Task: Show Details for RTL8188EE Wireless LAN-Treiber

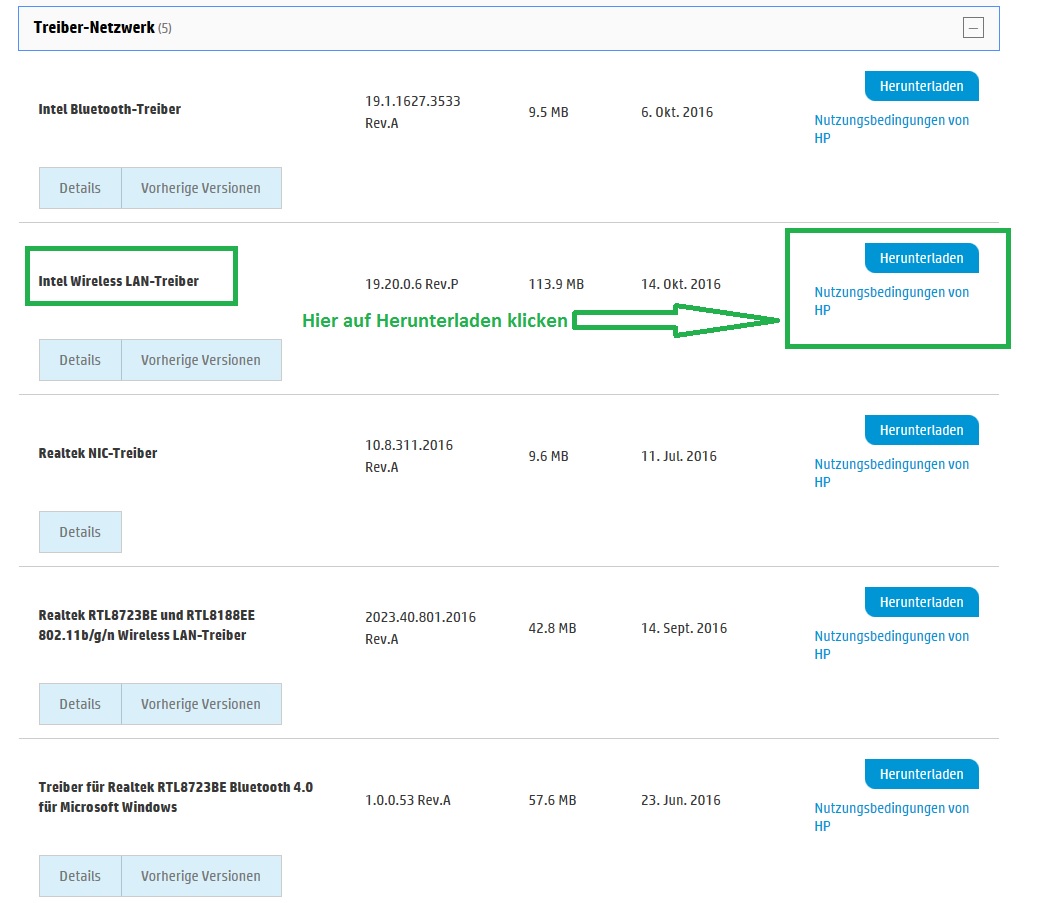Action: [80, 704]
